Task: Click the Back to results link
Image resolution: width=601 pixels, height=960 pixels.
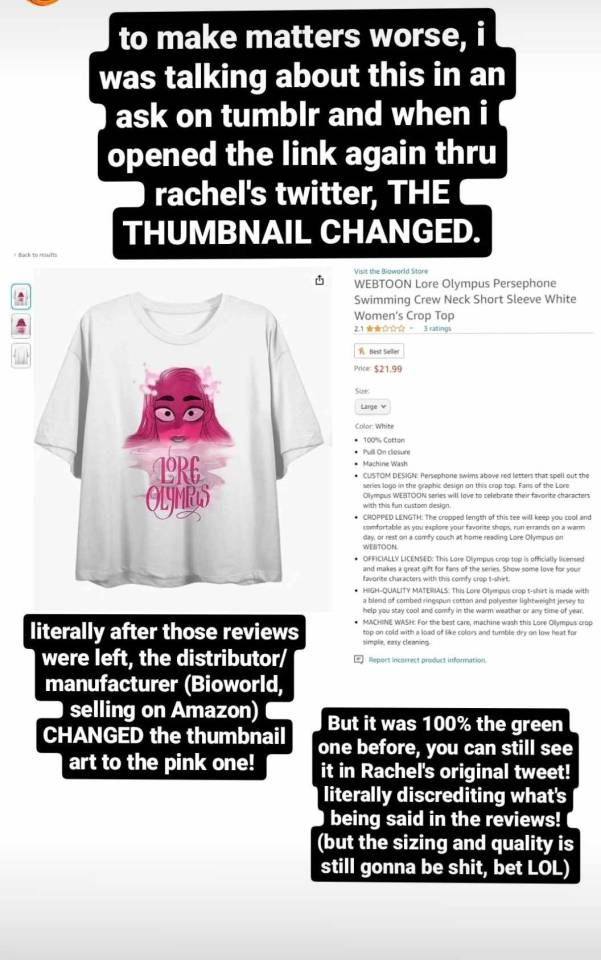Action: tap(35, 255)
